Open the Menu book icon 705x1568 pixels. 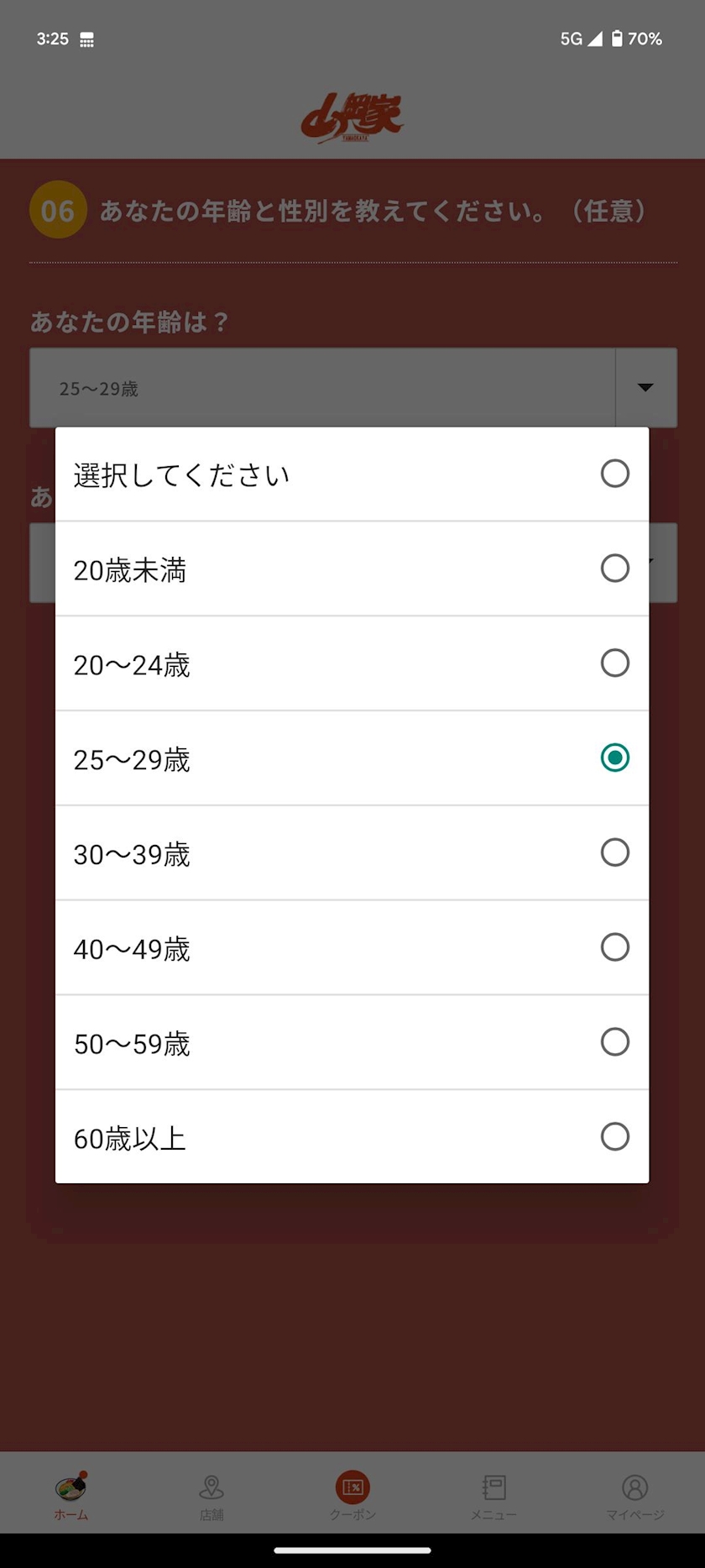point(493,1487)
